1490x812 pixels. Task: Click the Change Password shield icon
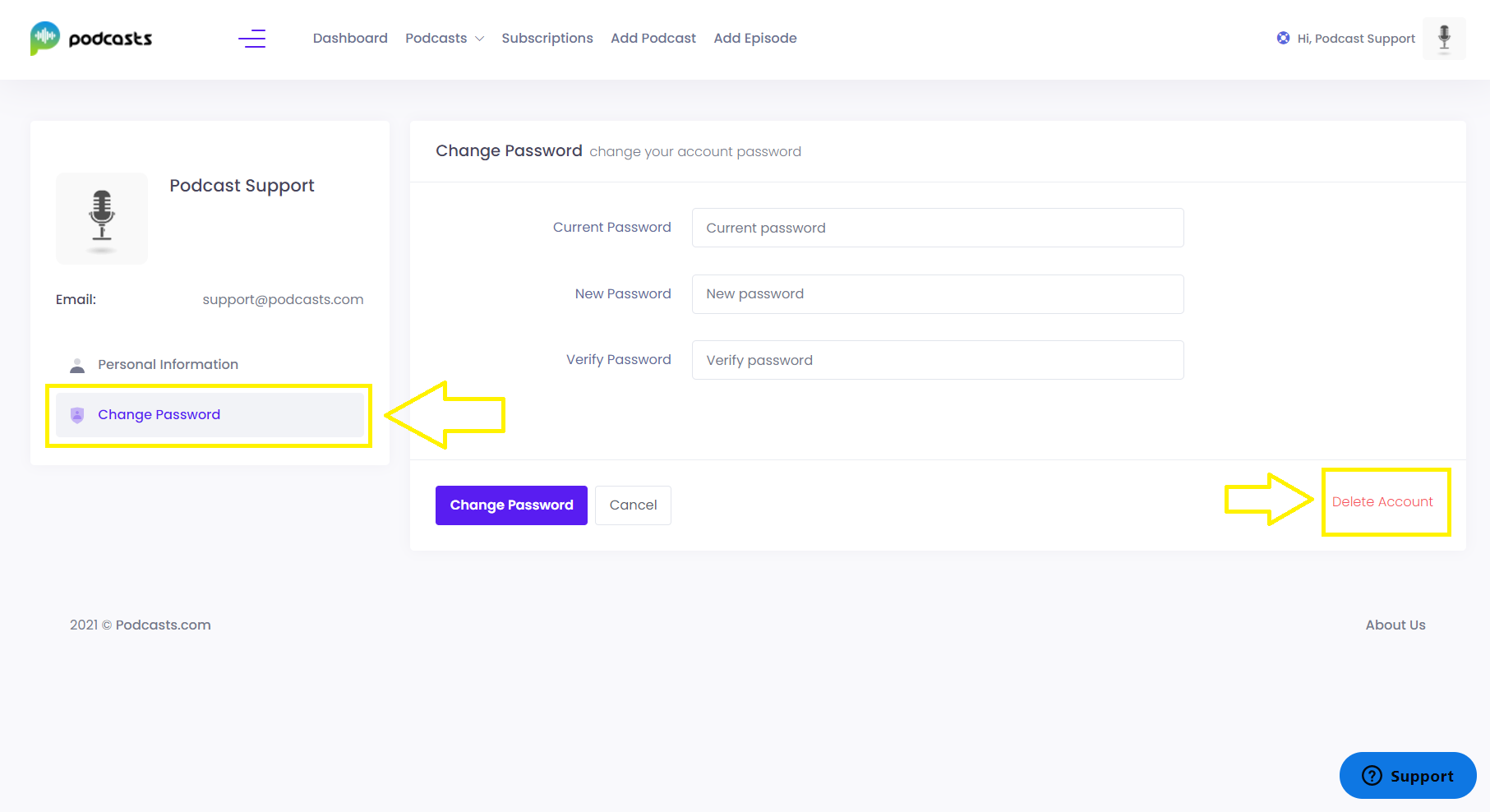pyautogui.click(x=77, y=415)
